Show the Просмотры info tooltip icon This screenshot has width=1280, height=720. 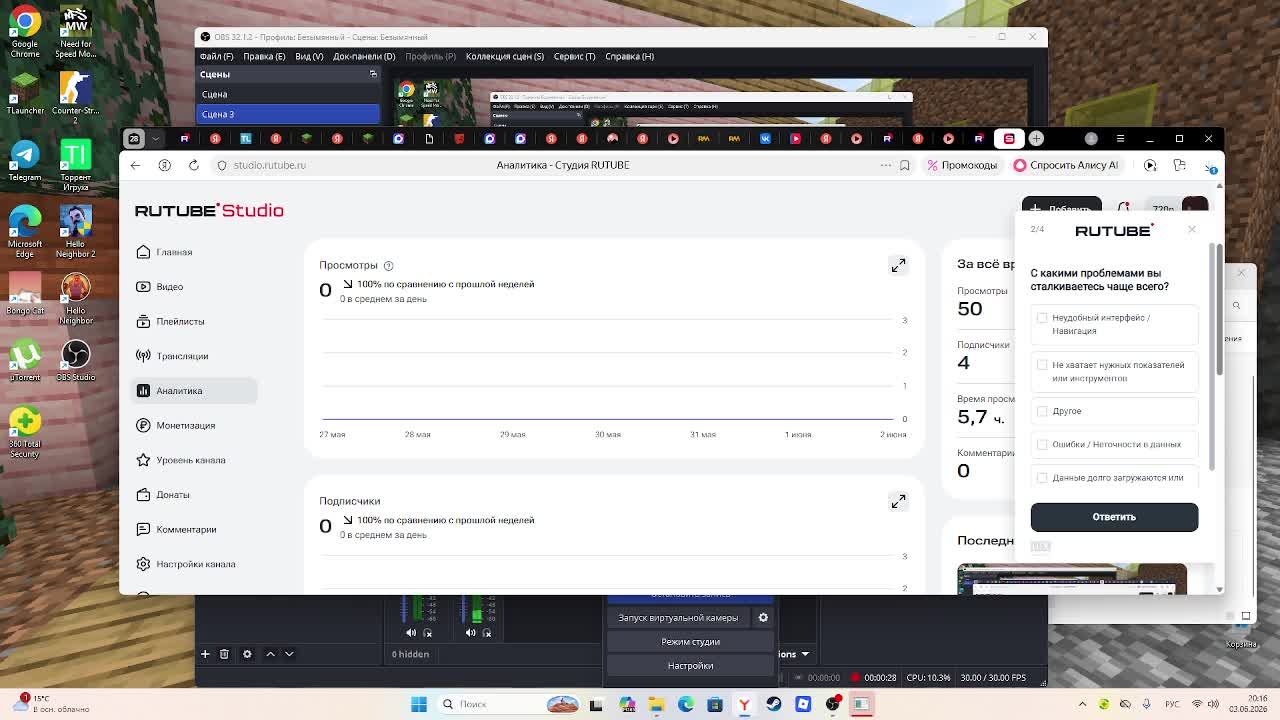[x=388, y=265]
